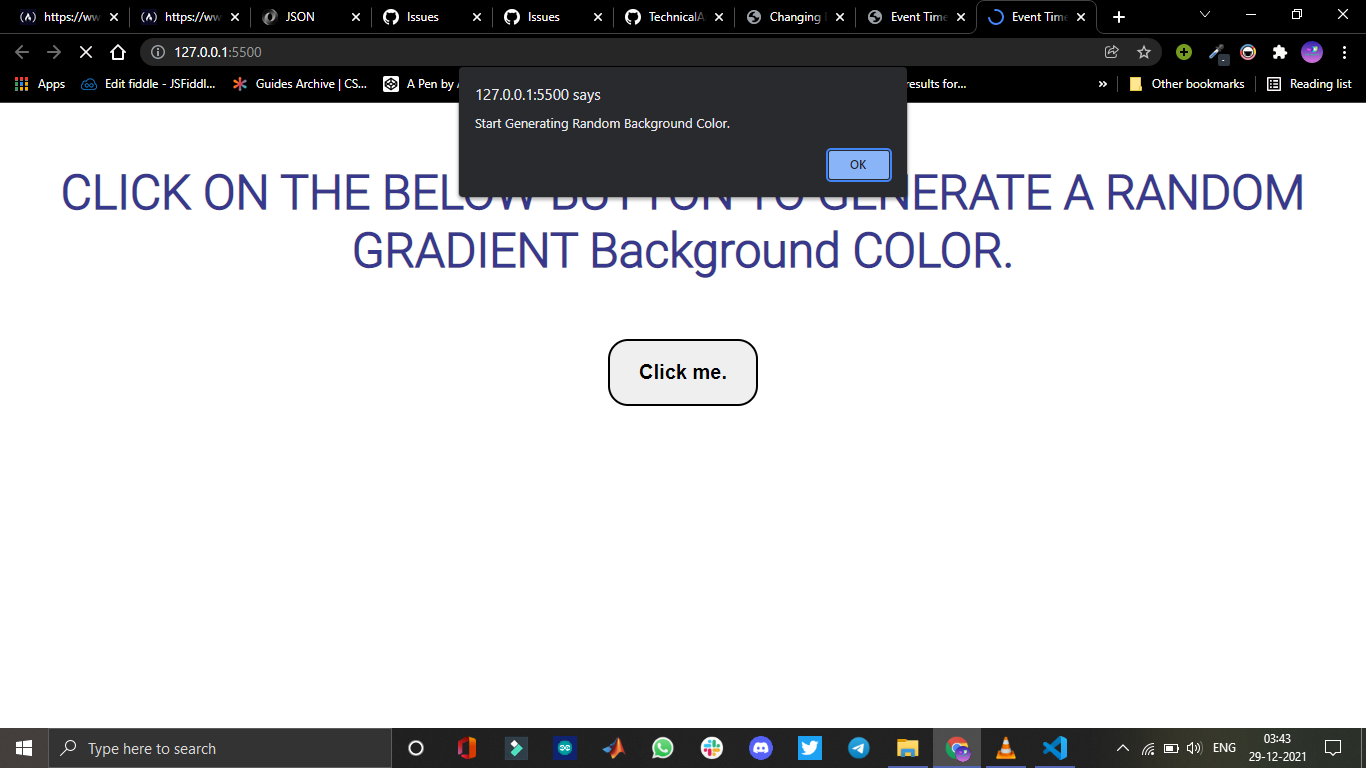Open the Edit fiddle - JSFiddle bookmark
Image resolution: width=1366 pixels, height=768 pixels.
148,84
